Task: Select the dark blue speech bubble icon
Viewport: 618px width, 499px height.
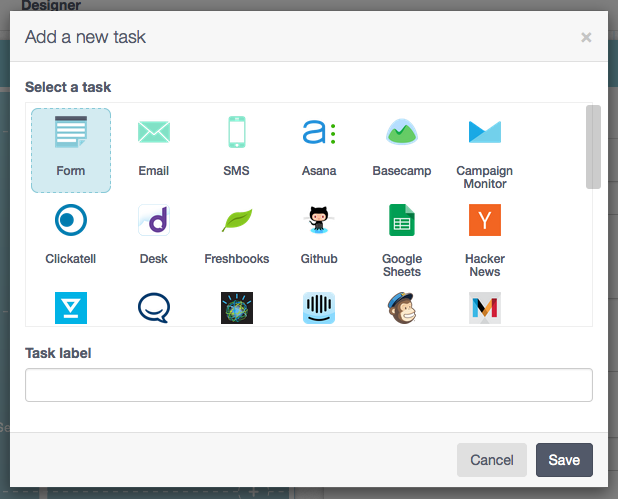Action: tap(154, 308)
